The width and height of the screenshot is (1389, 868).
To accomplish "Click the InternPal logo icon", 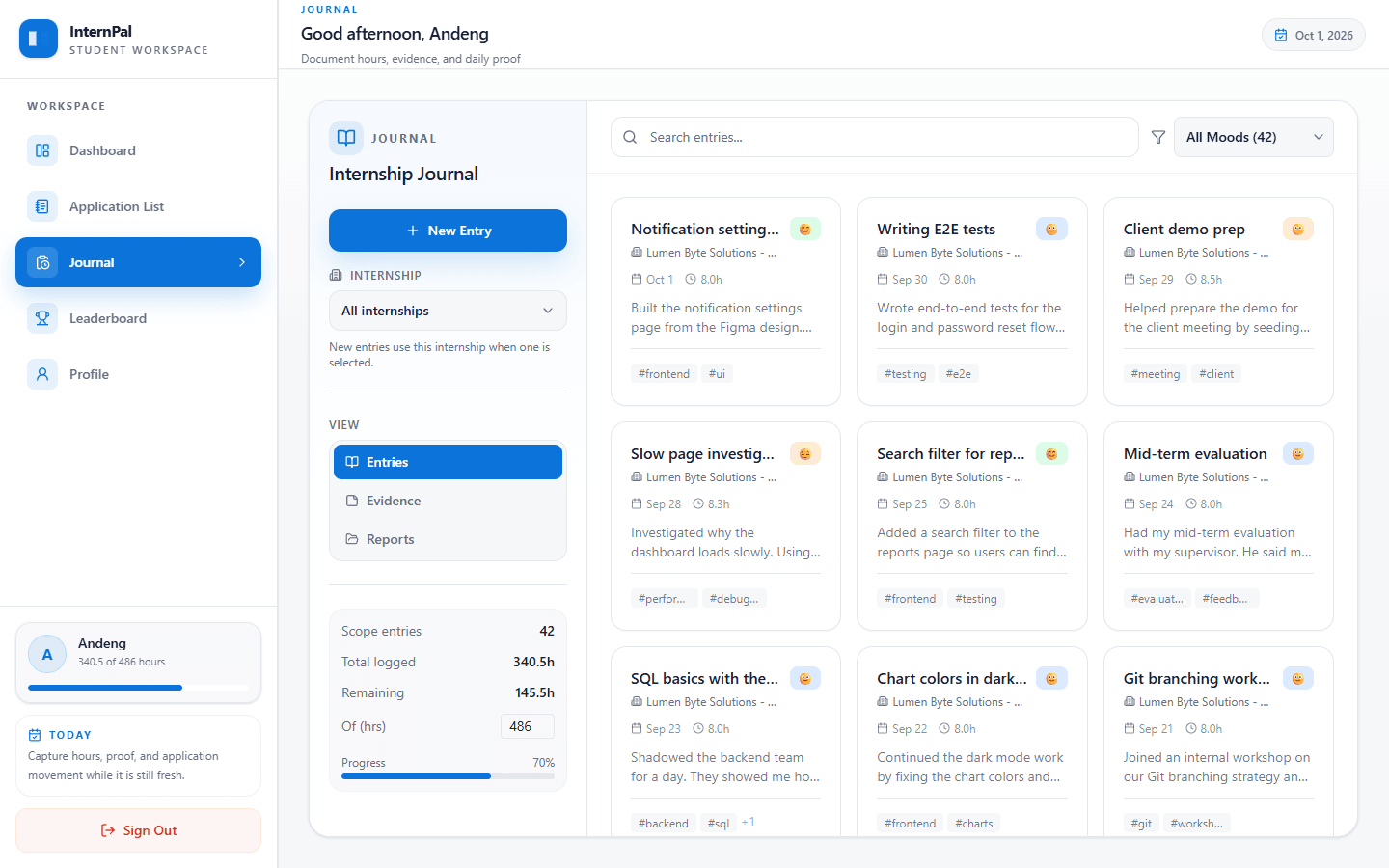I will (x=39, y=39).
